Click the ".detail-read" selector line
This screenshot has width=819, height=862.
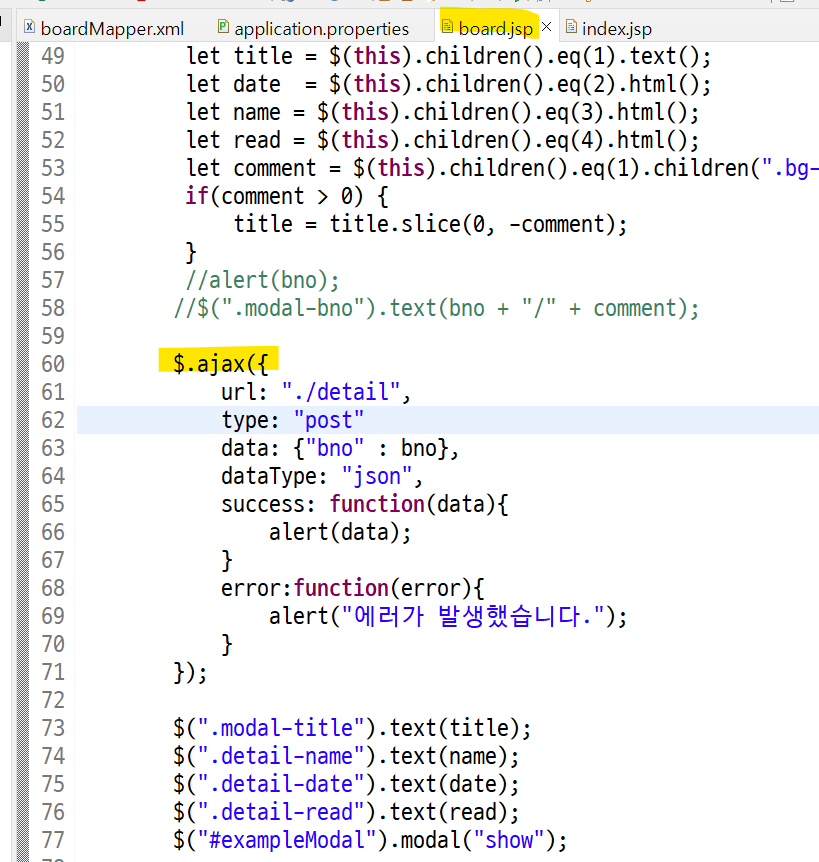(x=346, y=813)
